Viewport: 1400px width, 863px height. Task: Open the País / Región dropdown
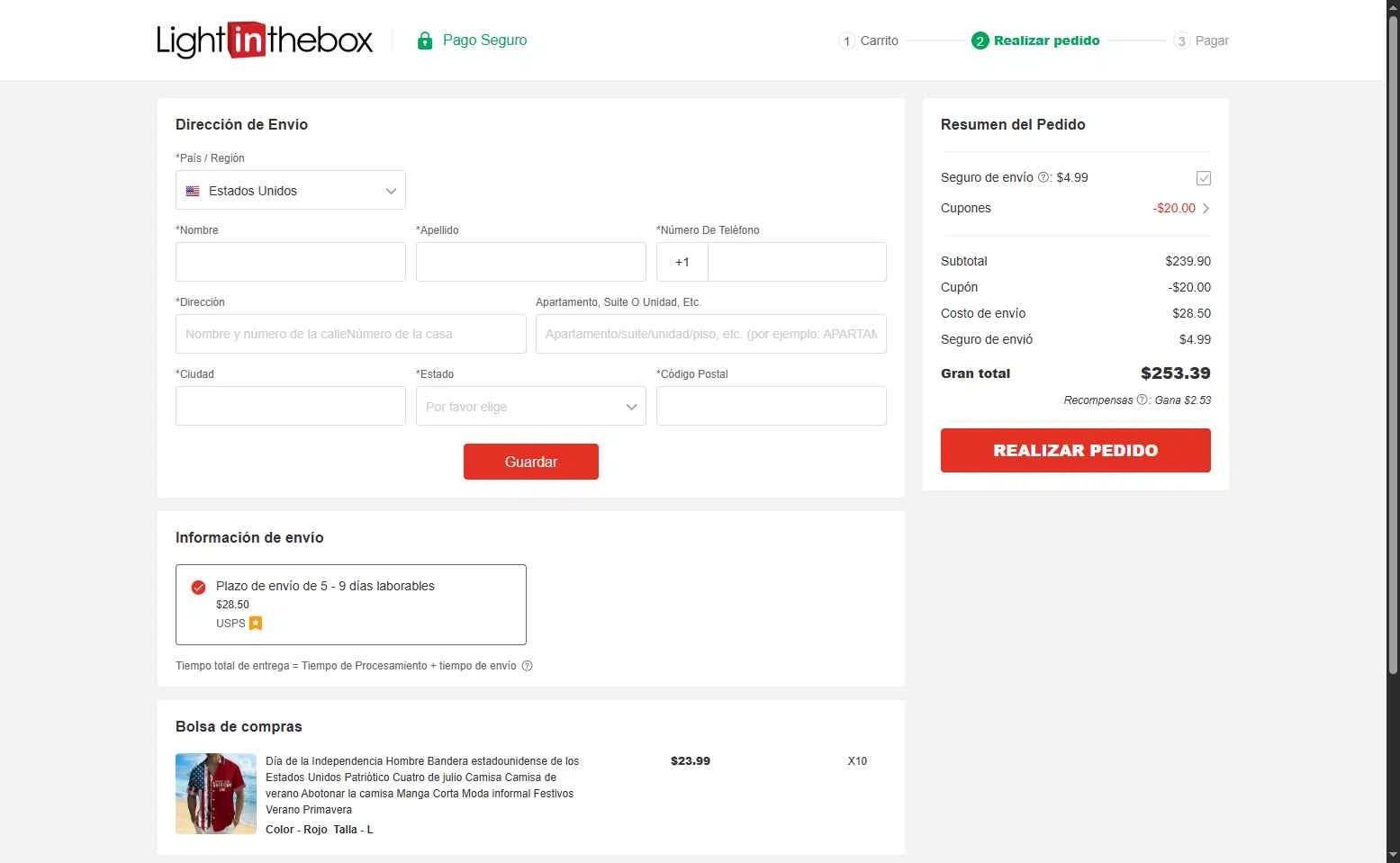tap(290, 191)
